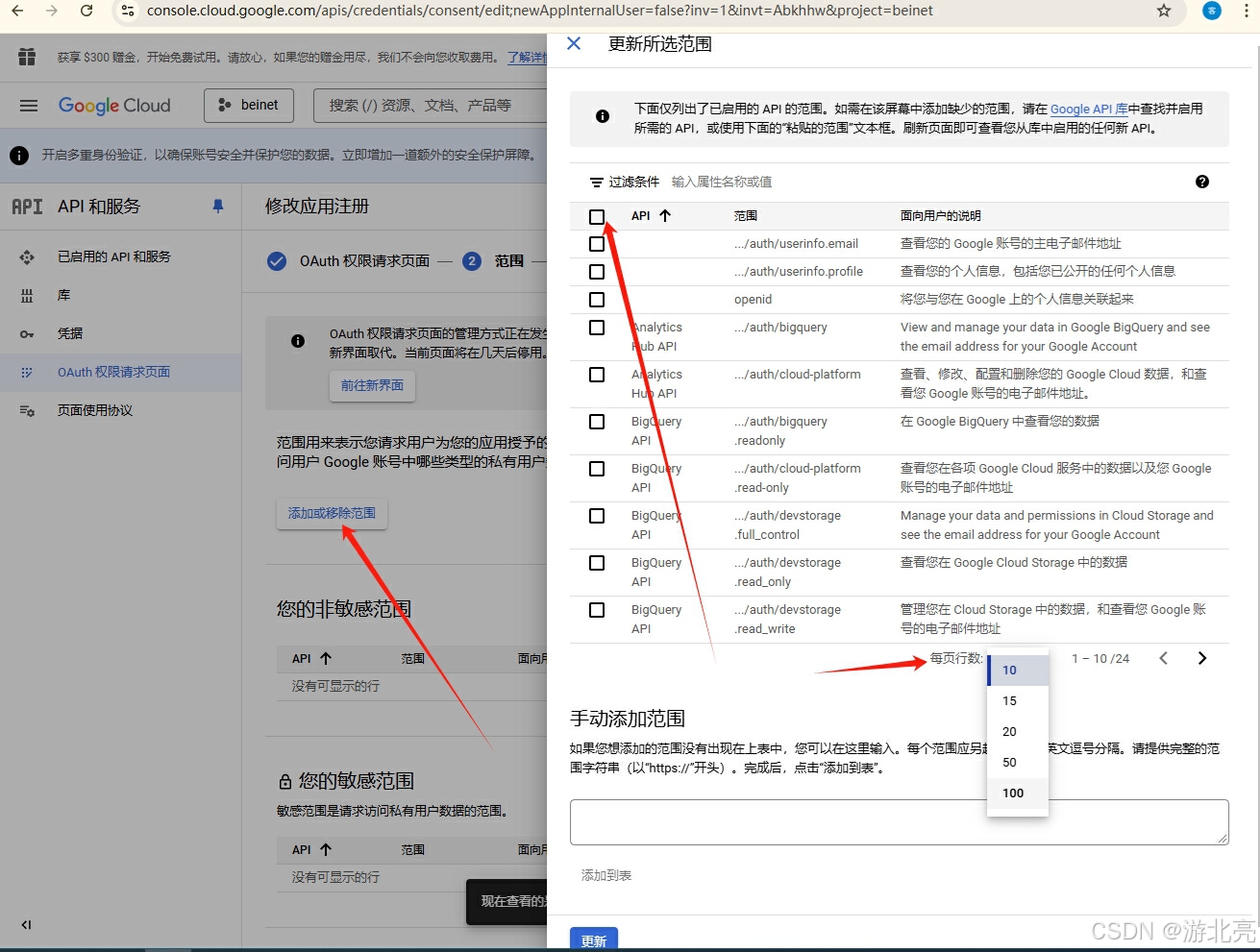1260x952 pixels.
Task: Click completed step checkmark for OAuth 权限请求页面
Action: 277,261
